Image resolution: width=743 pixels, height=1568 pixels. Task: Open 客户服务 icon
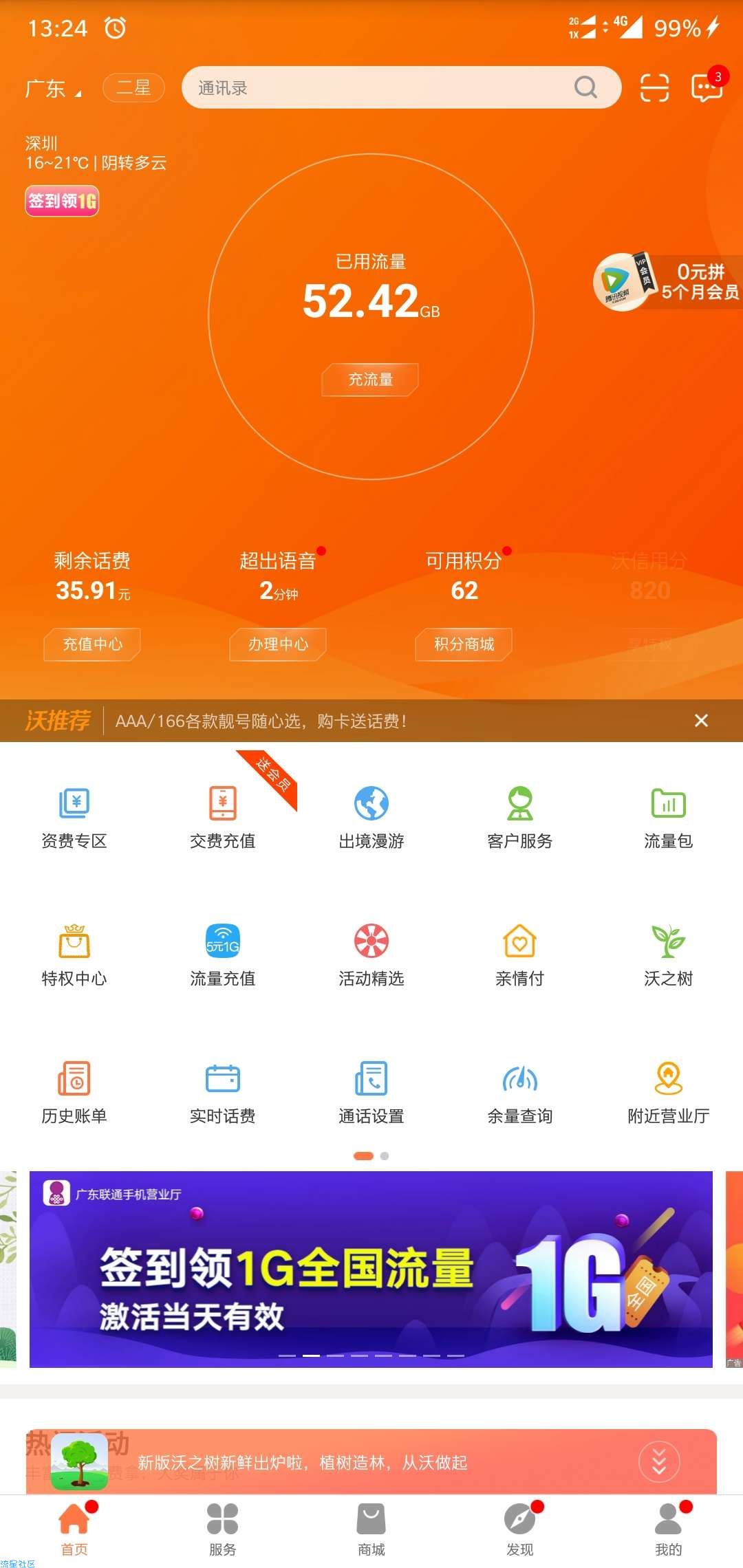point(520,803)
